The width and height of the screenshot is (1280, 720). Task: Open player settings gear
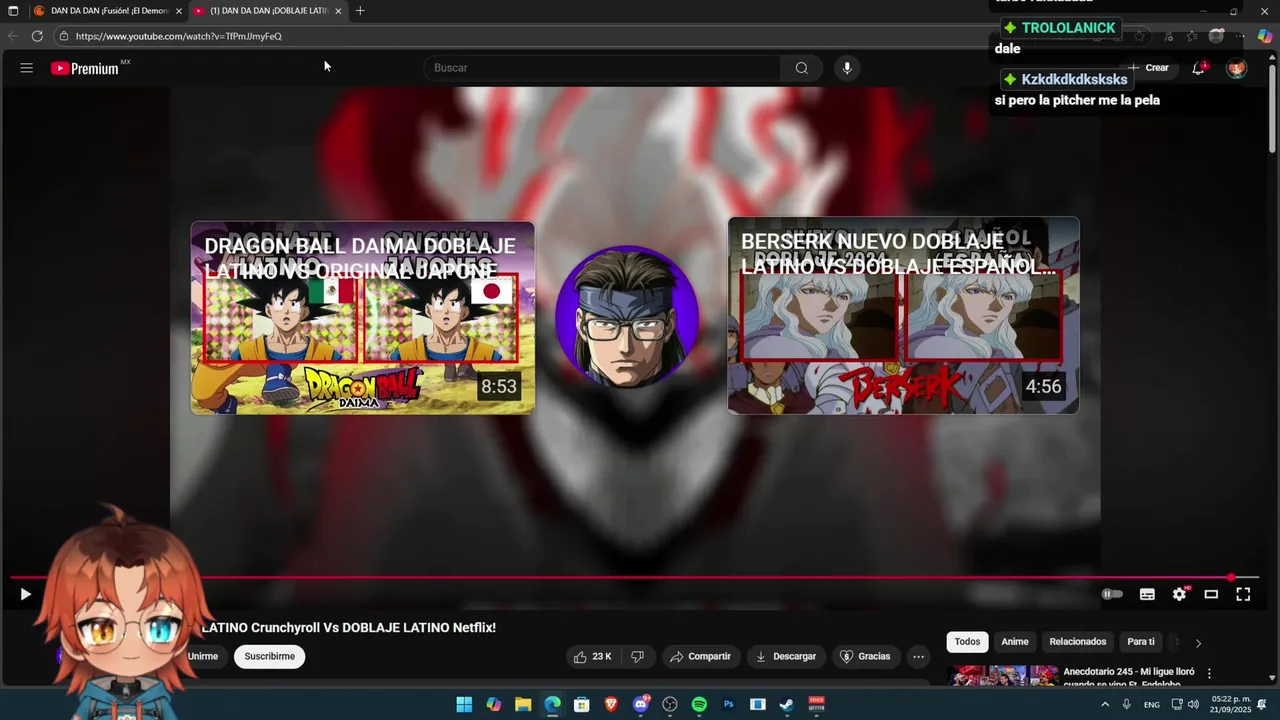tap(1179, 594)
